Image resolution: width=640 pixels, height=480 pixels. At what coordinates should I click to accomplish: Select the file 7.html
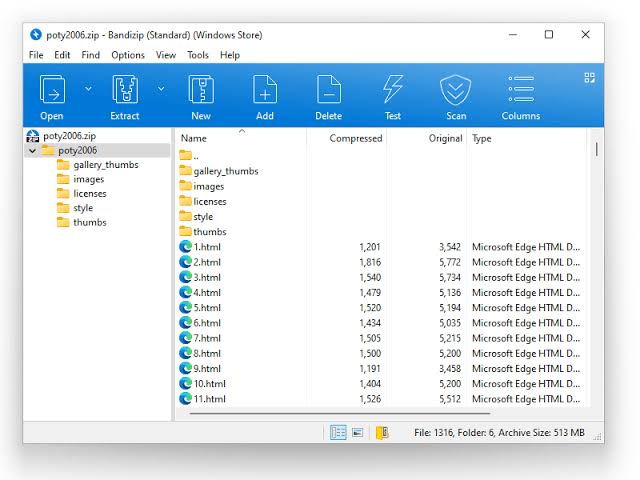tap(207, 338)
